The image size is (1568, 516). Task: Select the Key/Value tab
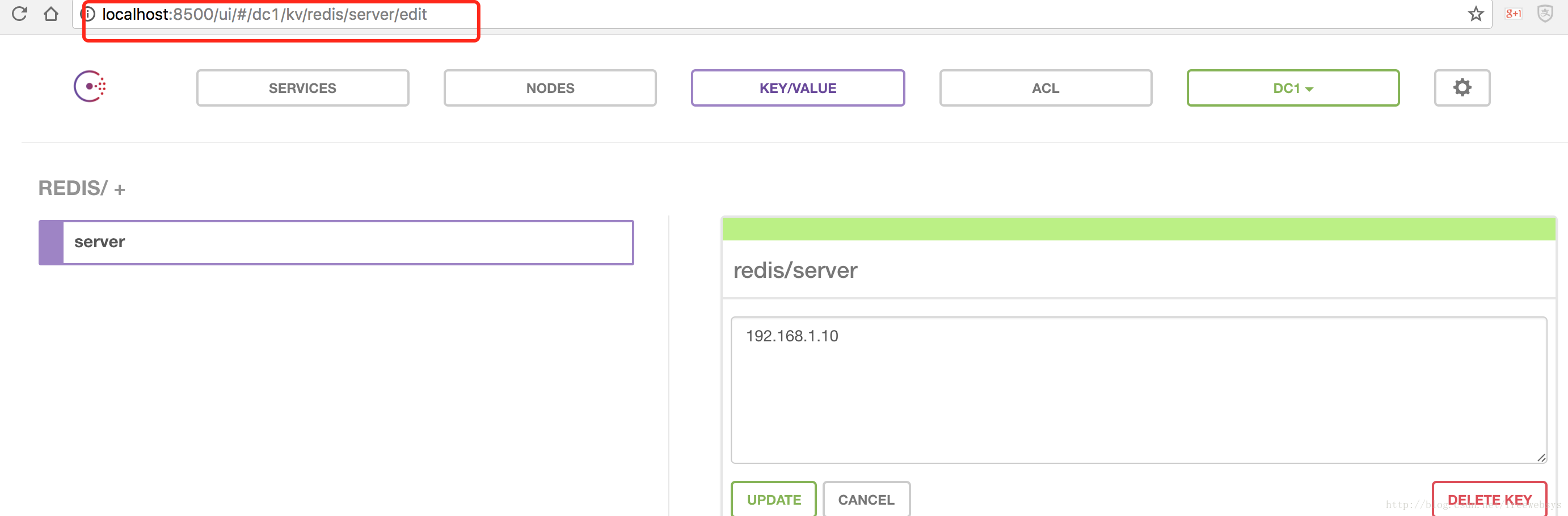click(x=798, y=88)
